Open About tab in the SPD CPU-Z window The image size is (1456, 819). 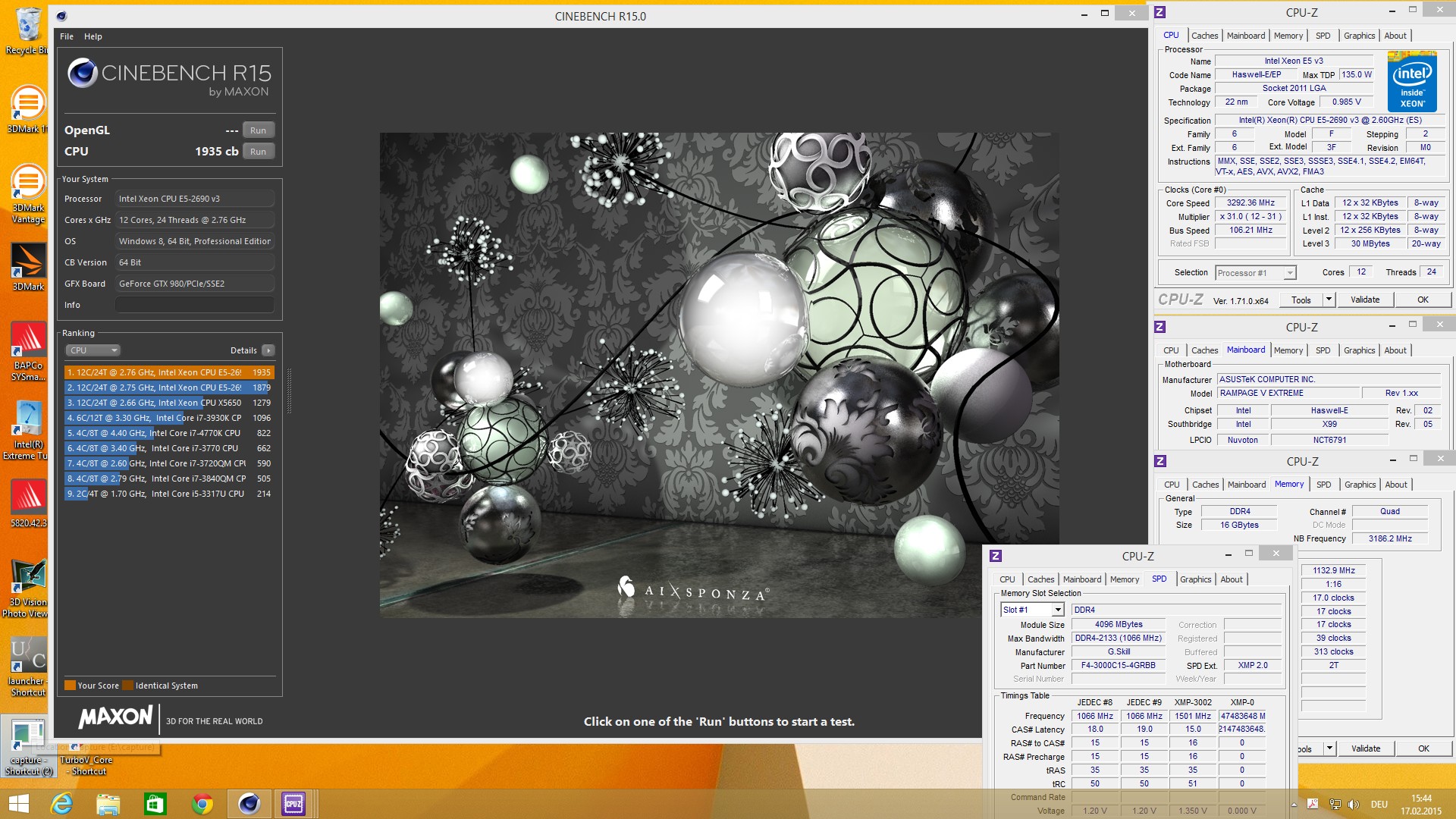1232,579
